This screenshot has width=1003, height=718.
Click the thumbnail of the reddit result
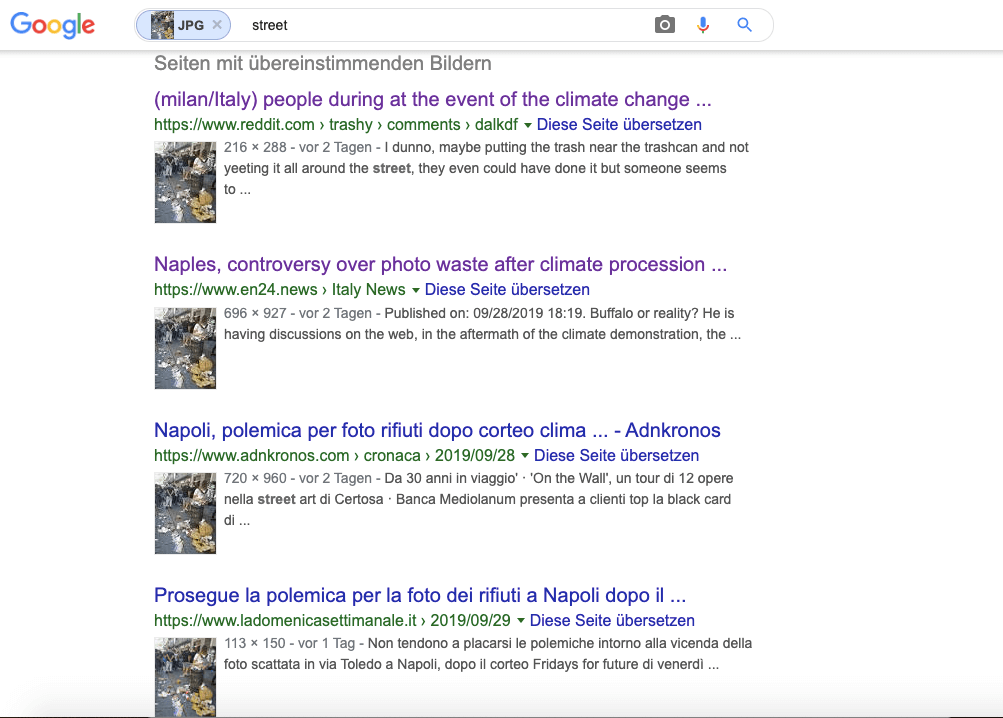tap(186, 182)
